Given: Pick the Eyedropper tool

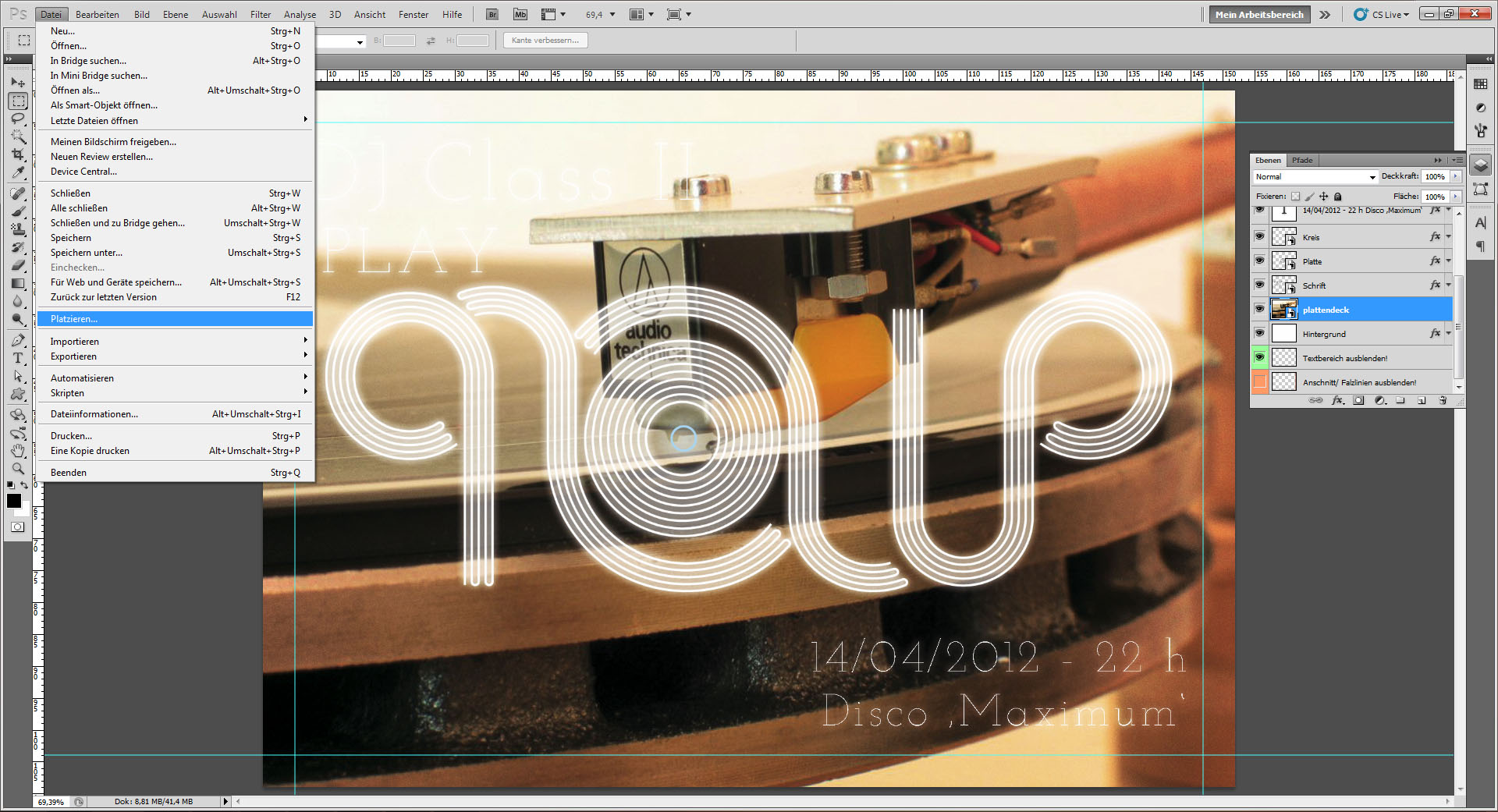Looking at the screenshot, I should click(18, 173).
